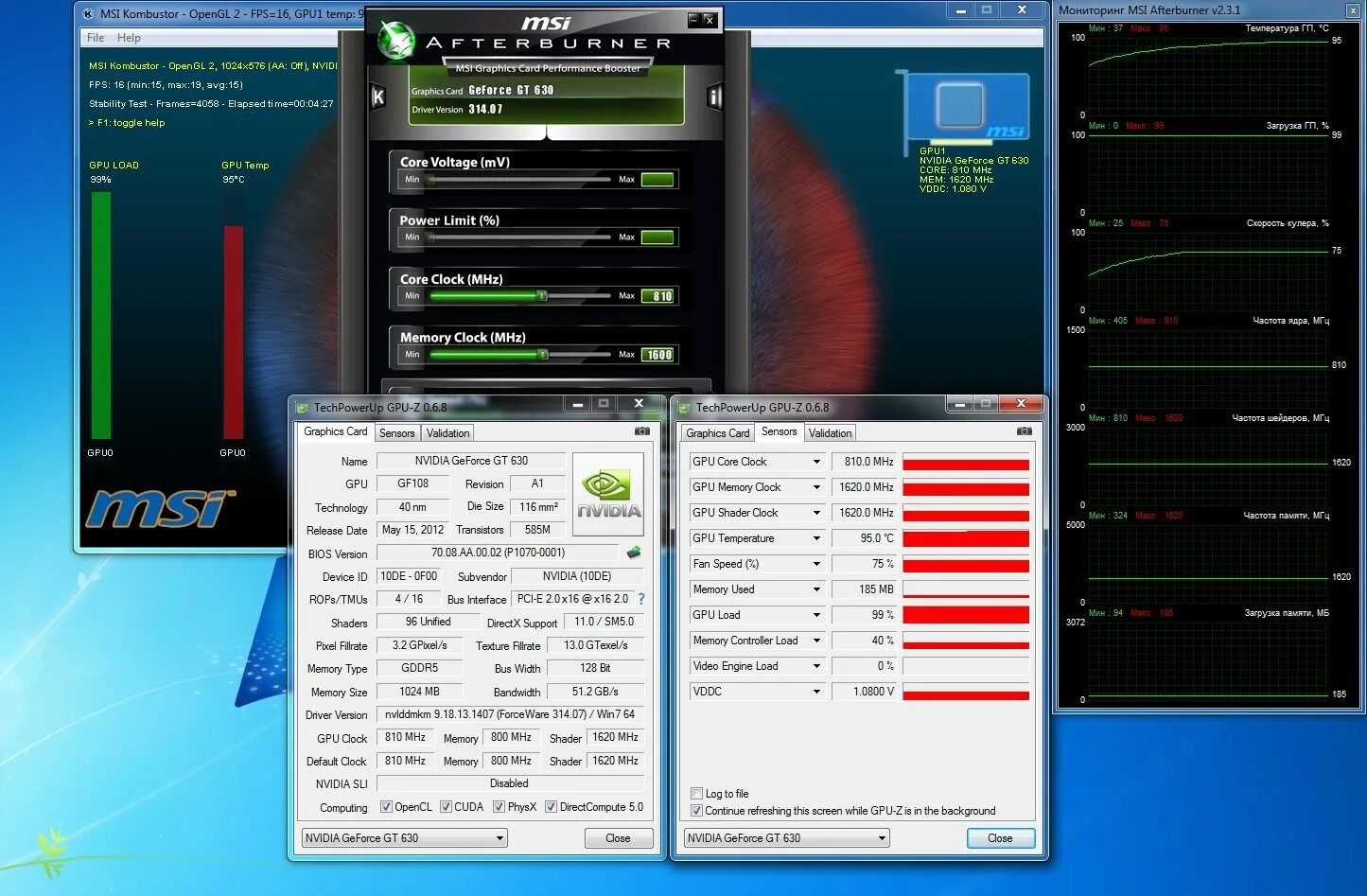
Task: Click Close button in left GPU-Z window
Action: pos(618,838)
